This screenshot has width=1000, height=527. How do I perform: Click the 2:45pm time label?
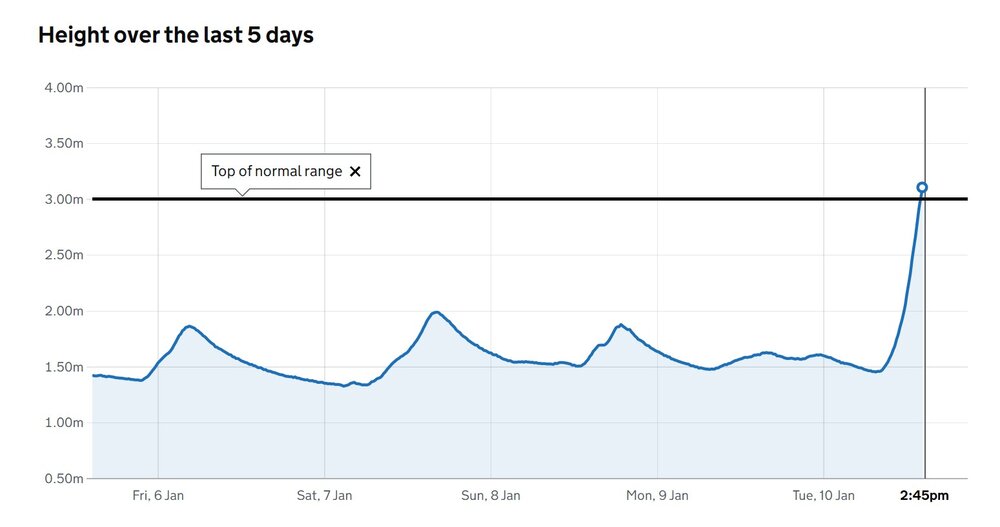pyautogui.click(x=924, y=495)
